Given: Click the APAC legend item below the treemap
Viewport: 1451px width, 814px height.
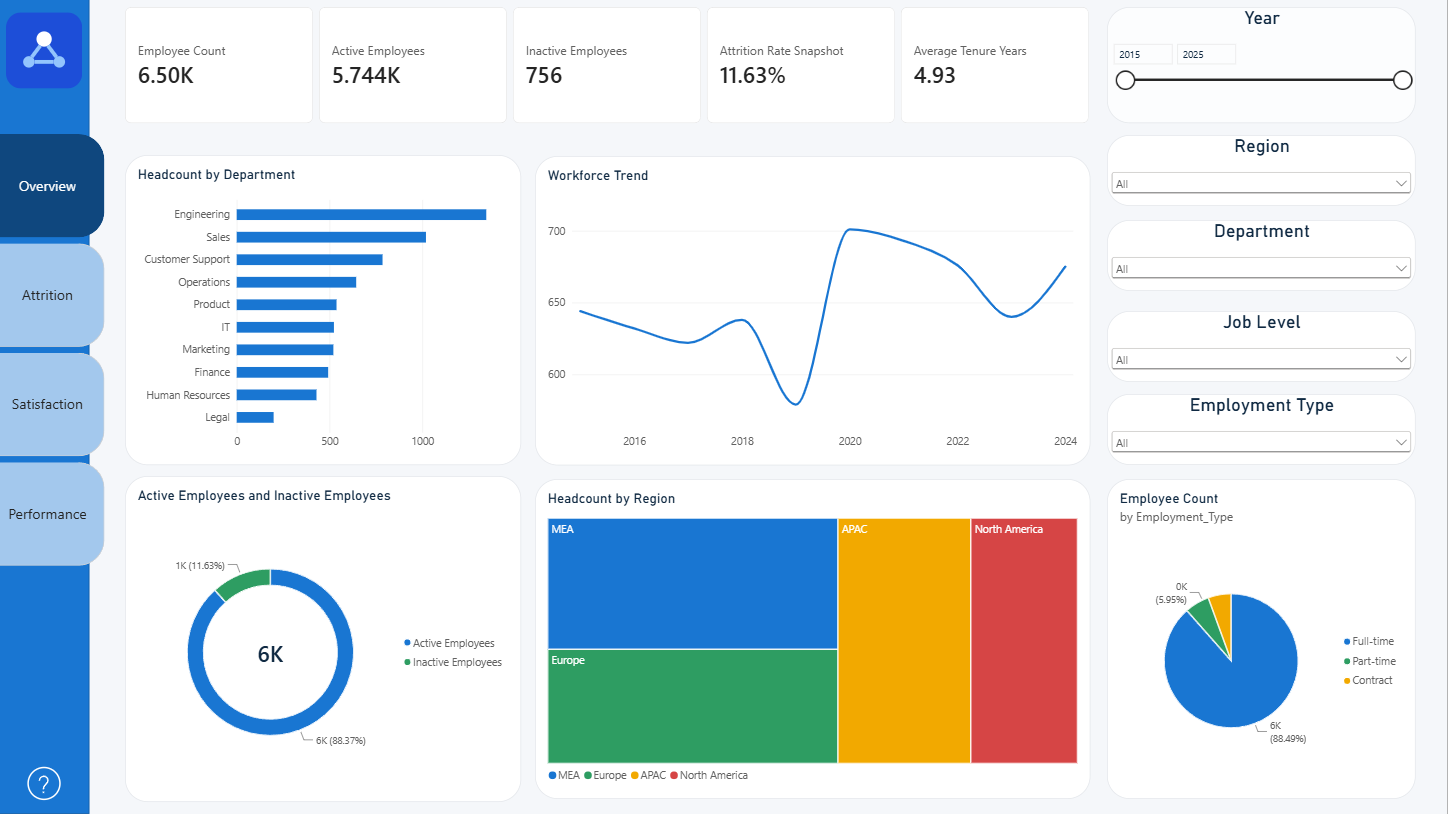Looking at the screenshot, I should [x=648, y=775].
